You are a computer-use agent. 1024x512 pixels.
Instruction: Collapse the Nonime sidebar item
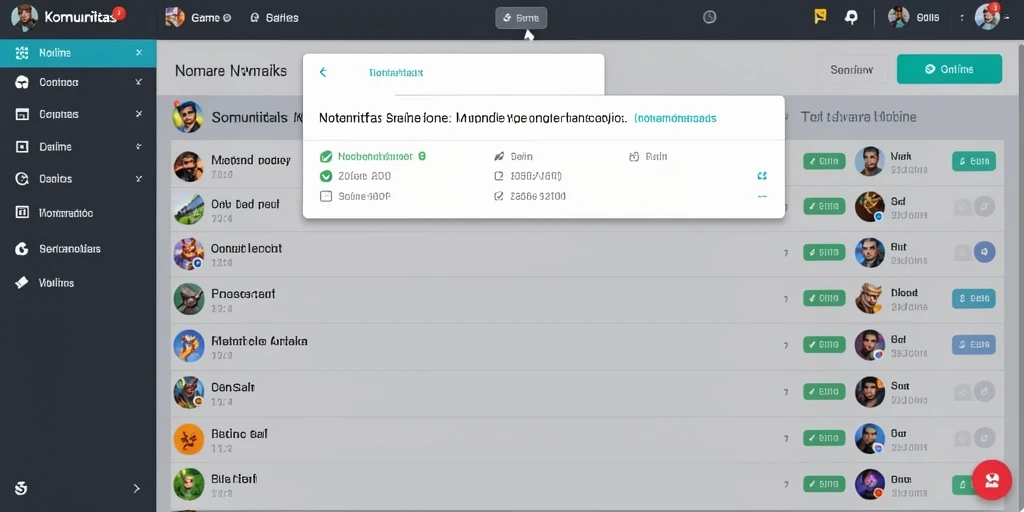point(138,53)
